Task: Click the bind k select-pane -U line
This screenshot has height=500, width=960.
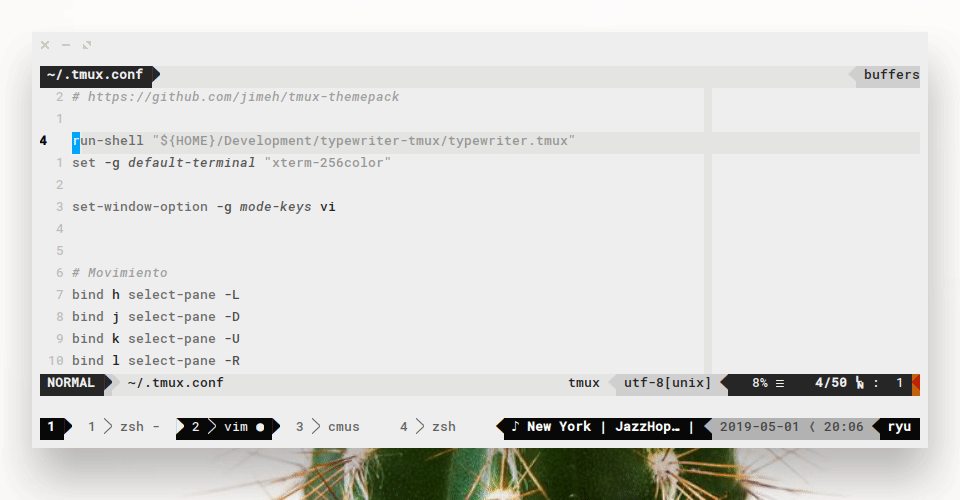Action: click(156, 339)
